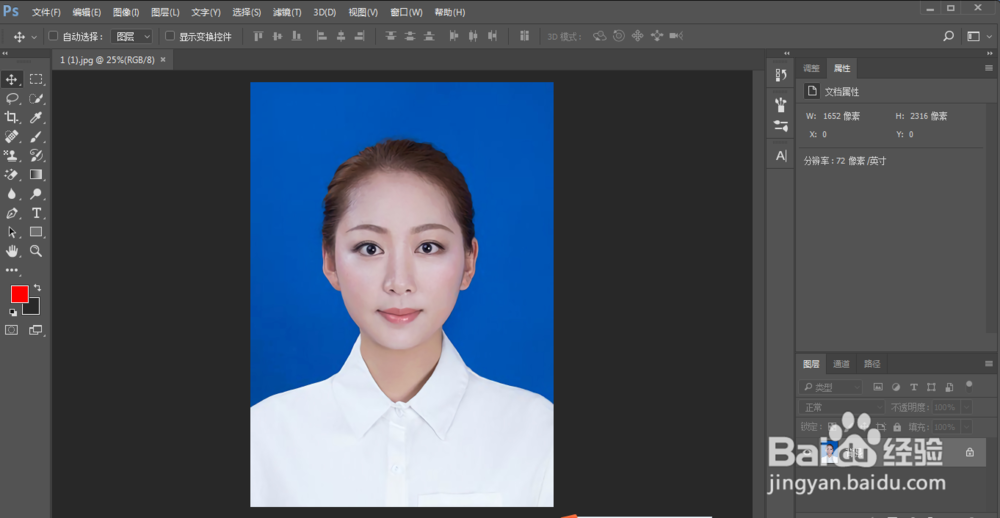Open the Character panel icon
Screen dimensions: 1000x518
click(x=781, y=156)
